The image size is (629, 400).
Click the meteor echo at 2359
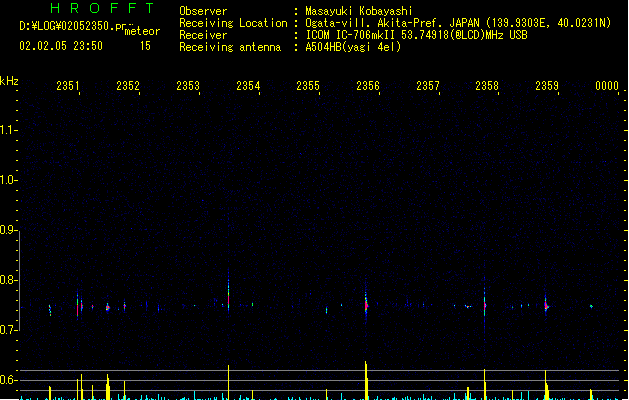546,306
